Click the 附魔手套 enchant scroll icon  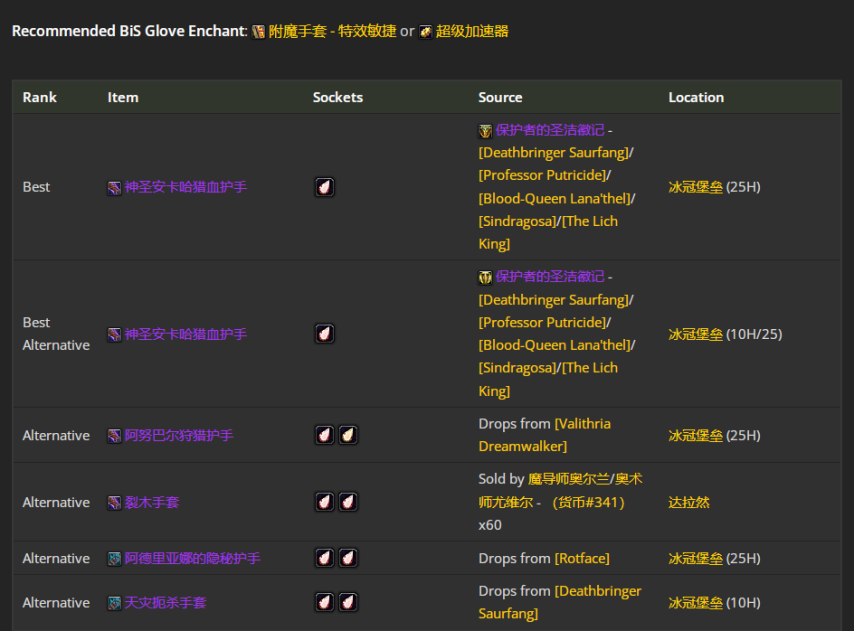[x=258, y=32]
